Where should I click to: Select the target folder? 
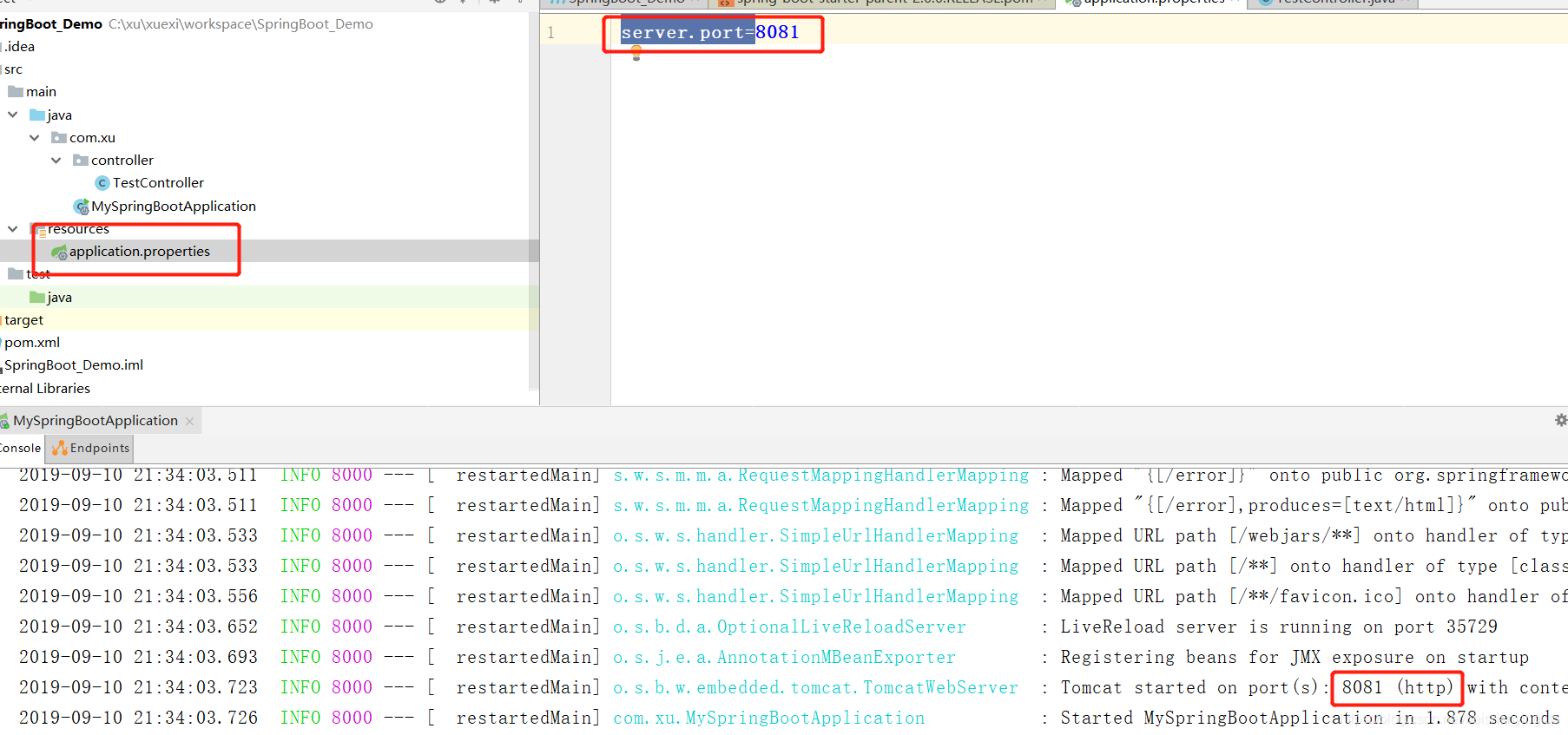[x=23, y=320]
